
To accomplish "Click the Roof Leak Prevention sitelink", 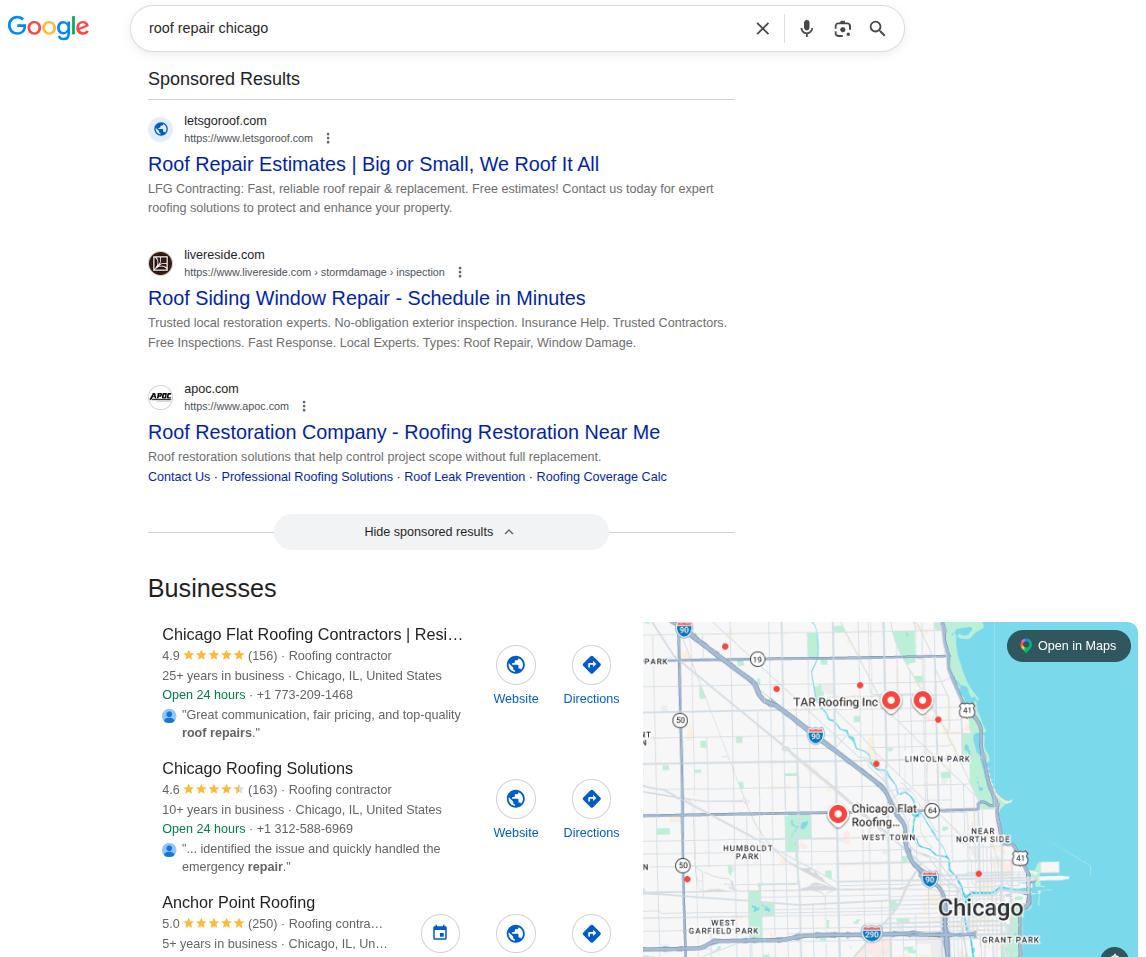I will pos(465,477).
